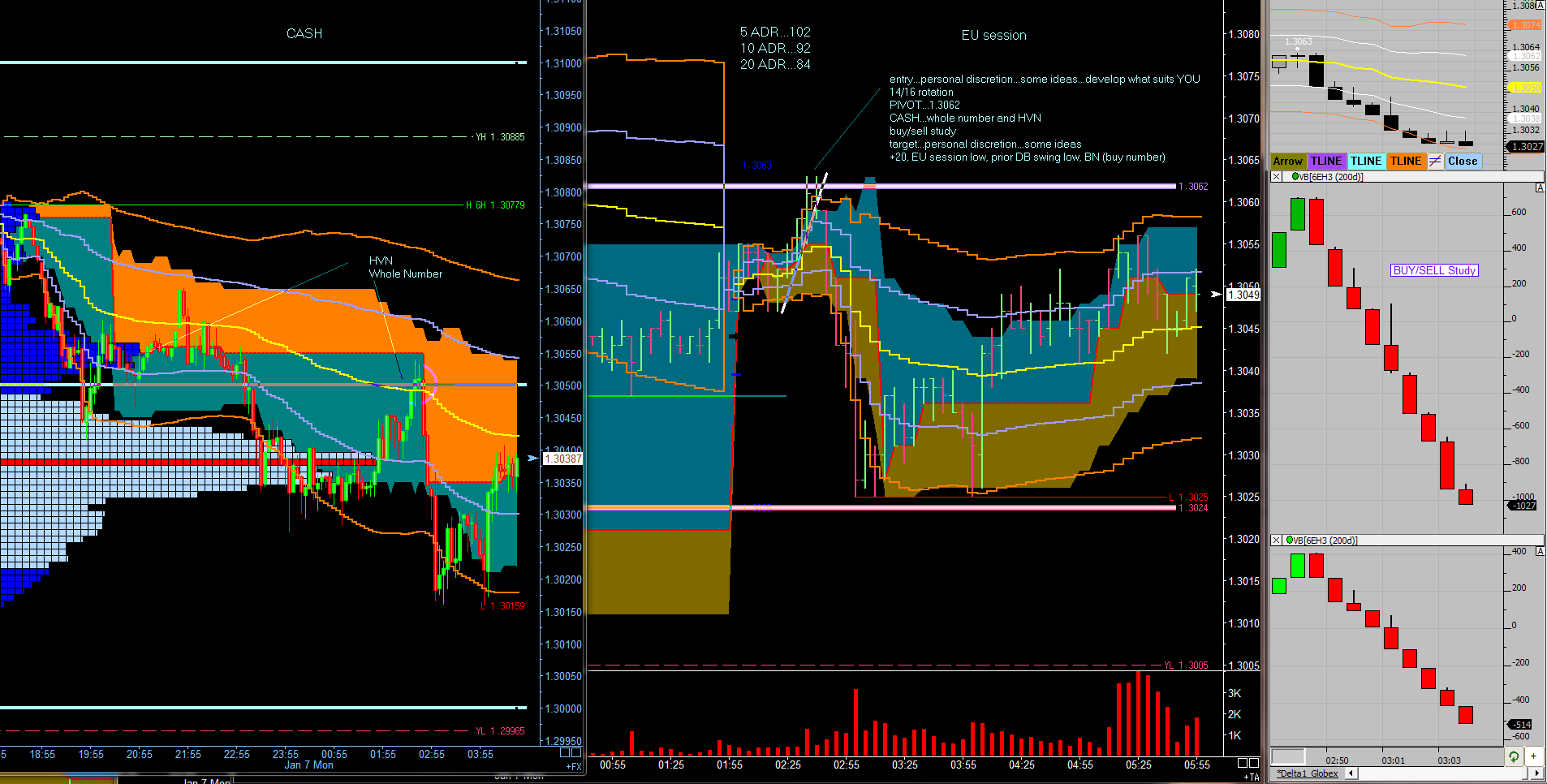This screenshot has height=784, width=1547.
Task: Click the green refresh arrow icon
Action: [x=1515, y=756]
